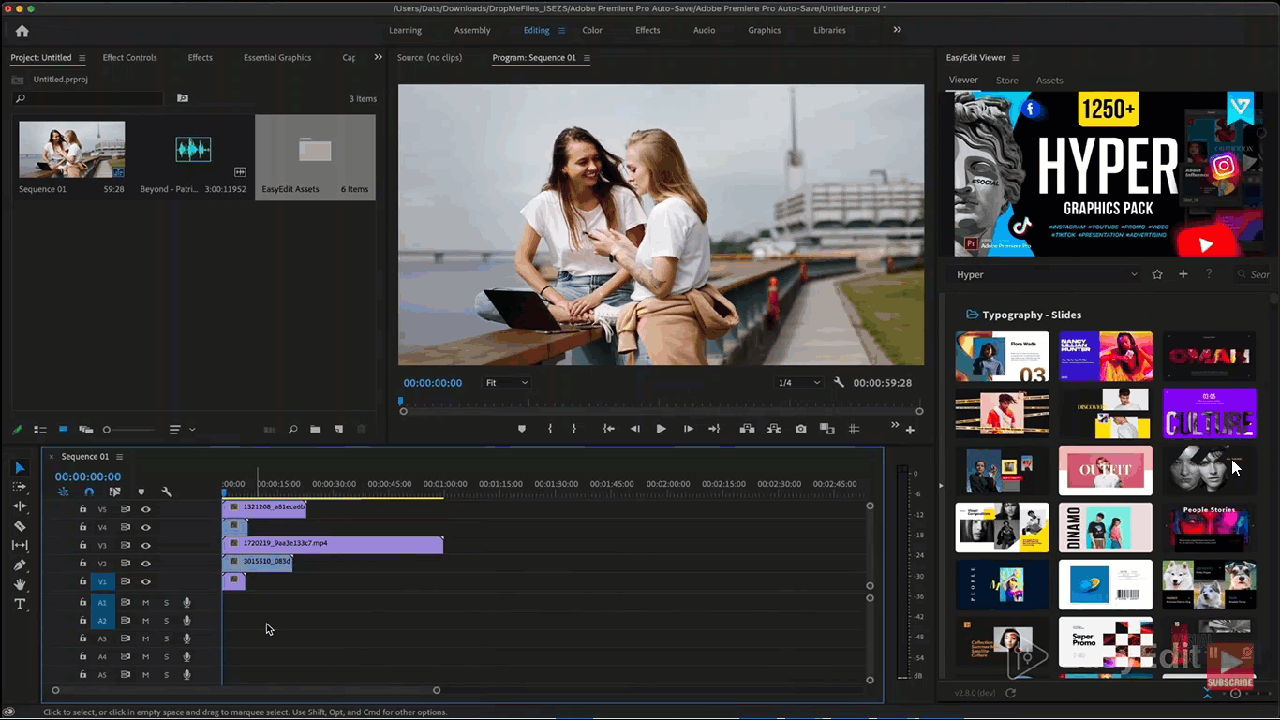Image resolution: width=1280 pixels, height=720 pixels.
Task: Select the Type tool
Action: coord(20,600)
